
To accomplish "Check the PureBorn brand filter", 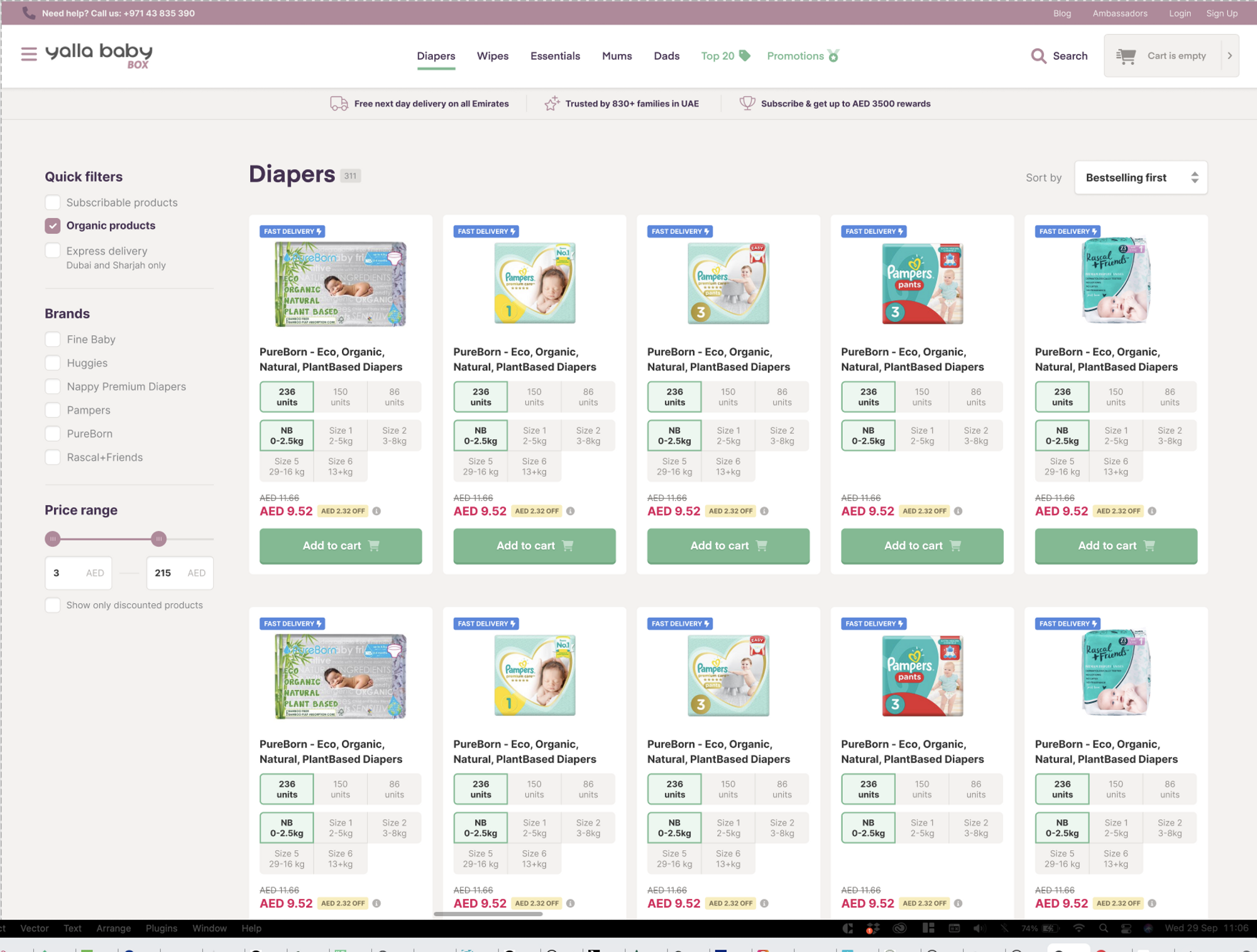I will click(x=53, y=434).
